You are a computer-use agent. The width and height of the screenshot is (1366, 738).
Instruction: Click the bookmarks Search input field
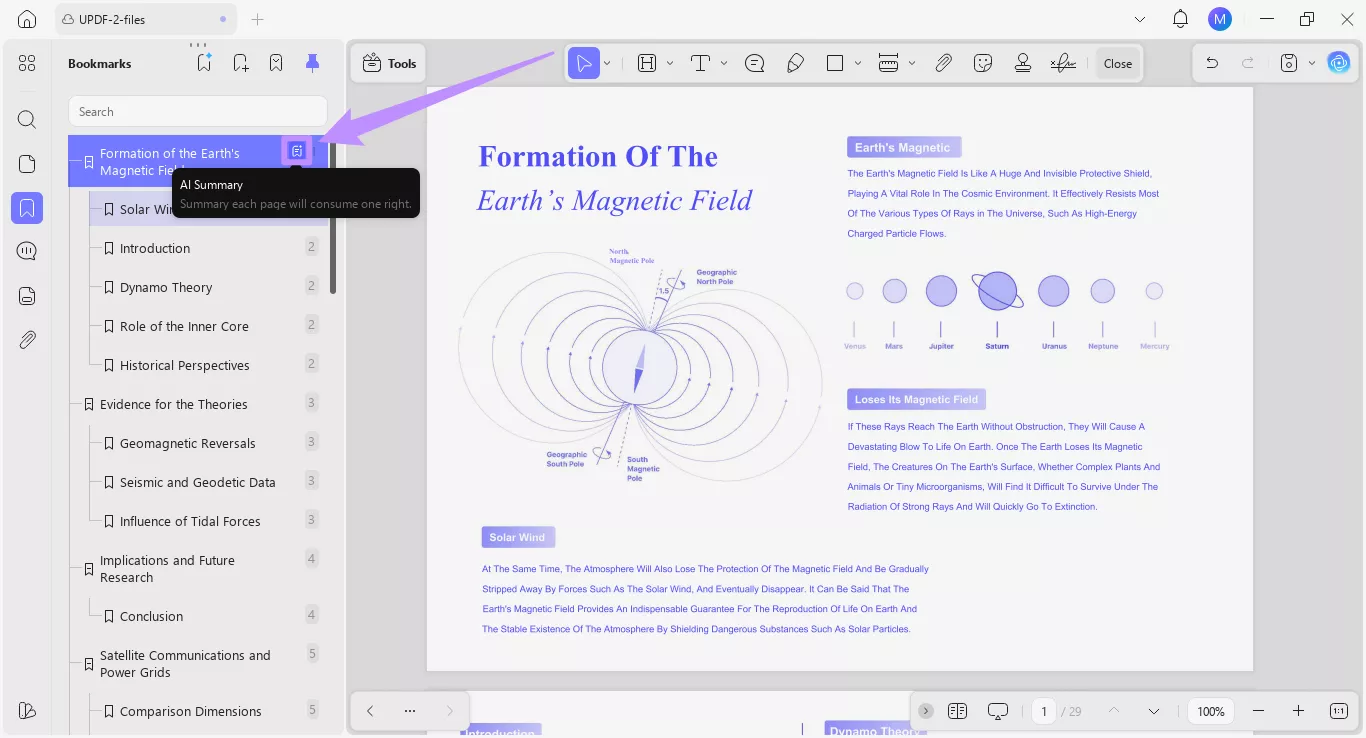point(198,112)
